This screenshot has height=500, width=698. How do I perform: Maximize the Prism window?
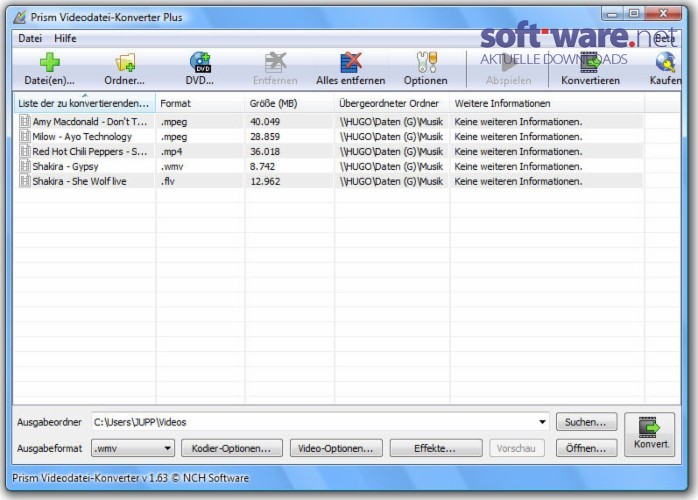[x=634, y=13]
